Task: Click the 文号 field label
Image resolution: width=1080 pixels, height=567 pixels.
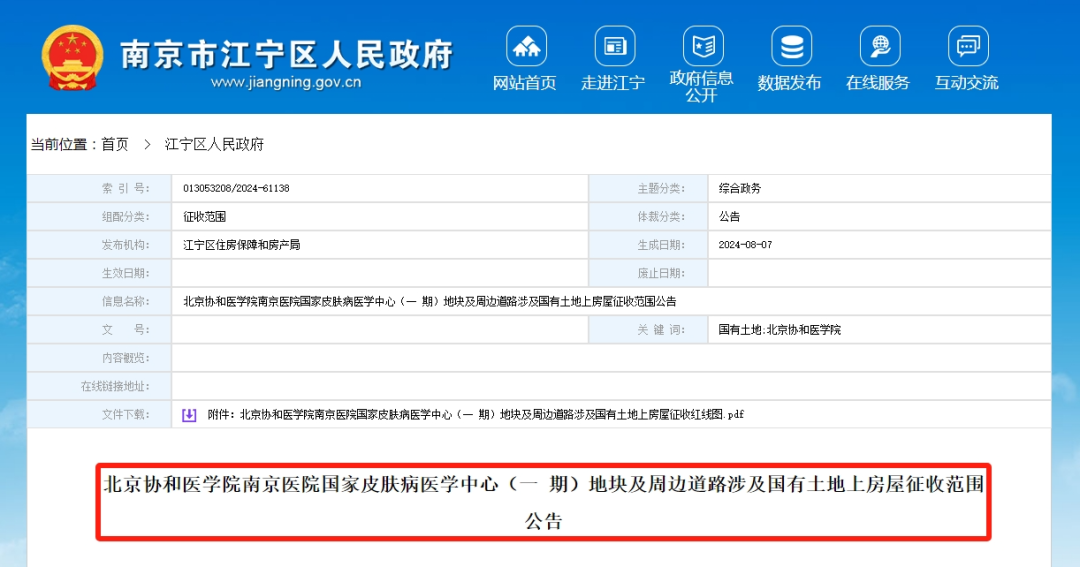Action: coord(125,329)
